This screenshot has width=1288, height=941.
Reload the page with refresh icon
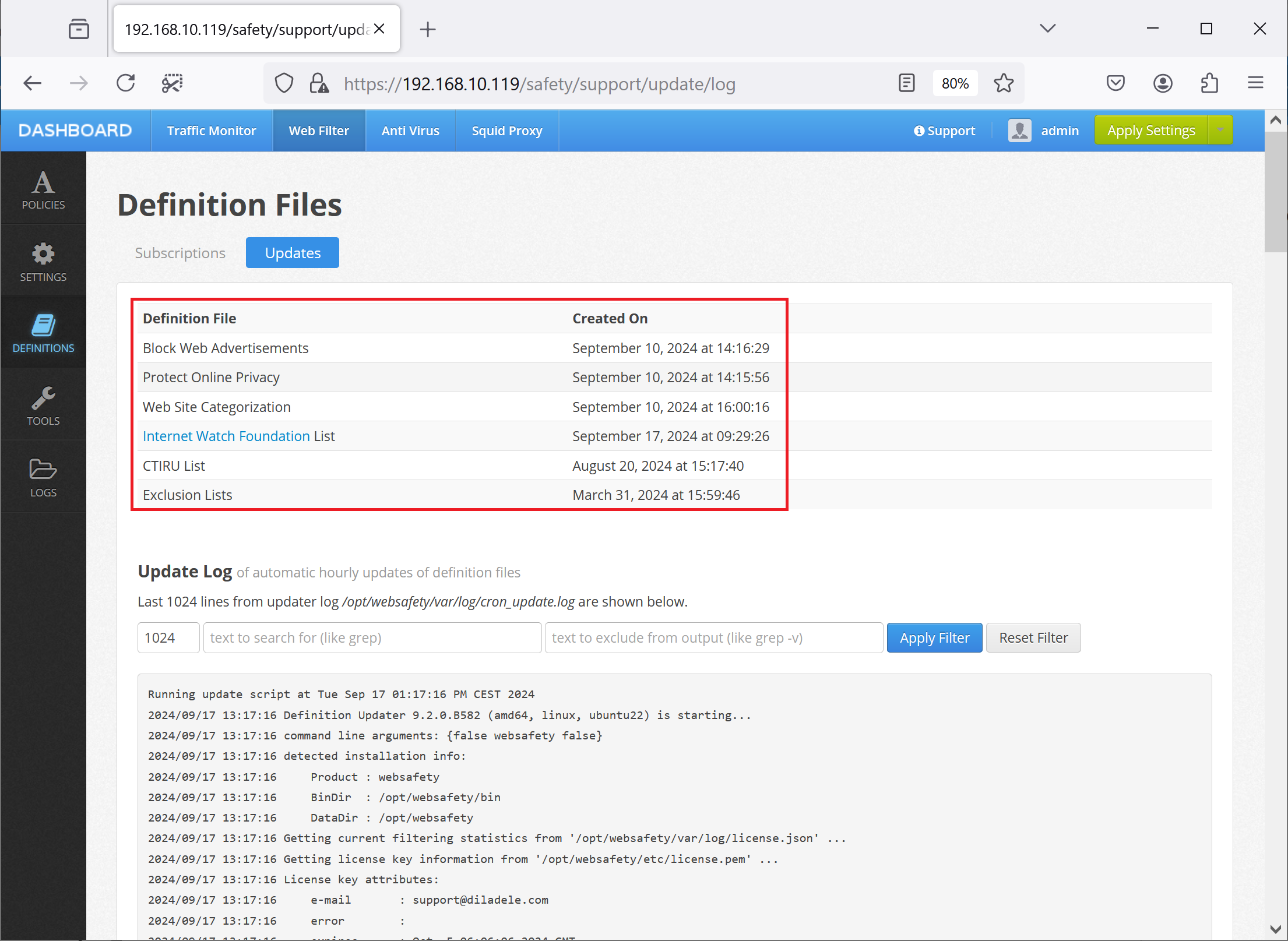coord(125,83)
